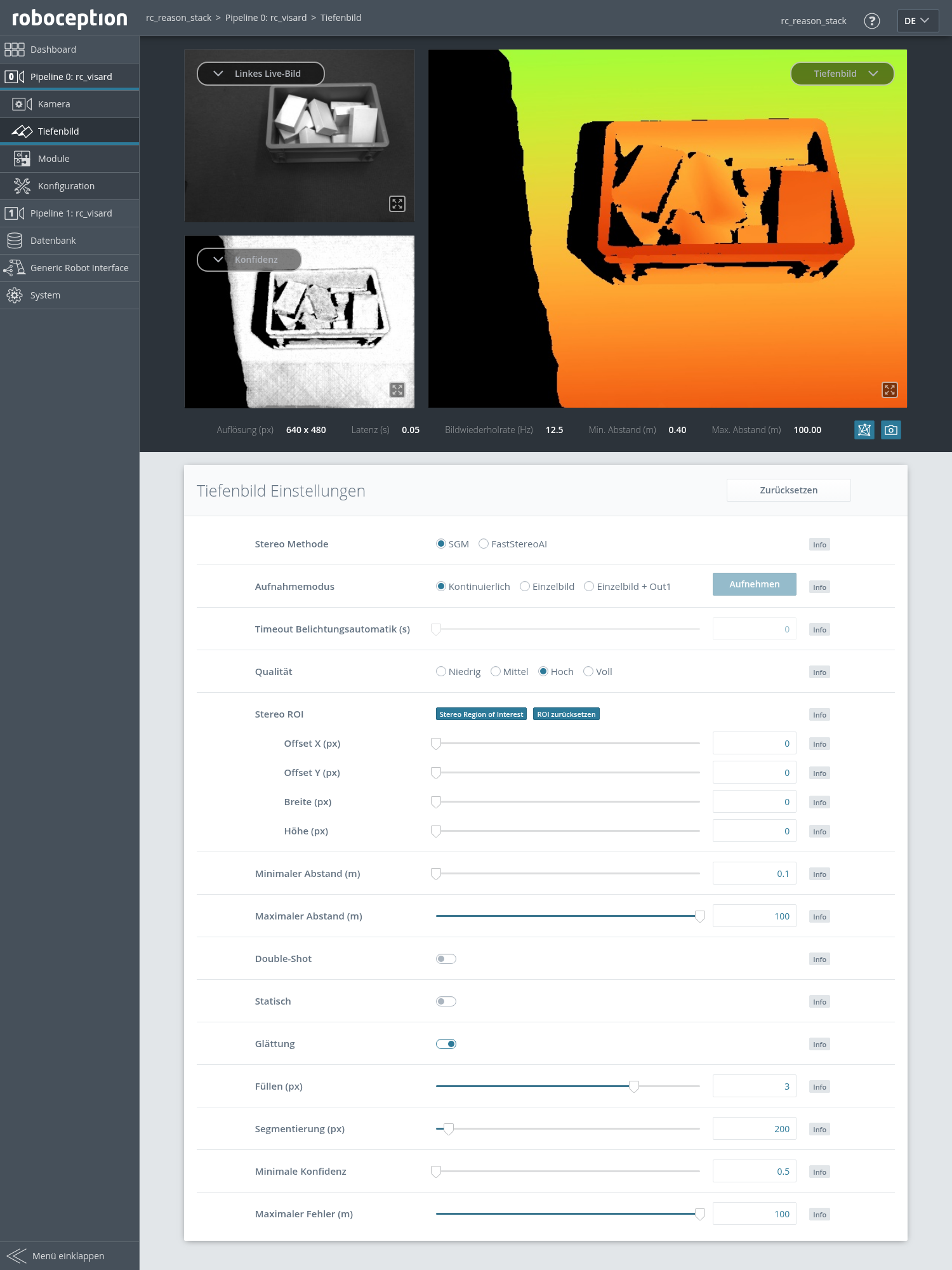Enlarge the Konfidenz image view
Screen dimensions: 952x1270
point(397,390)
